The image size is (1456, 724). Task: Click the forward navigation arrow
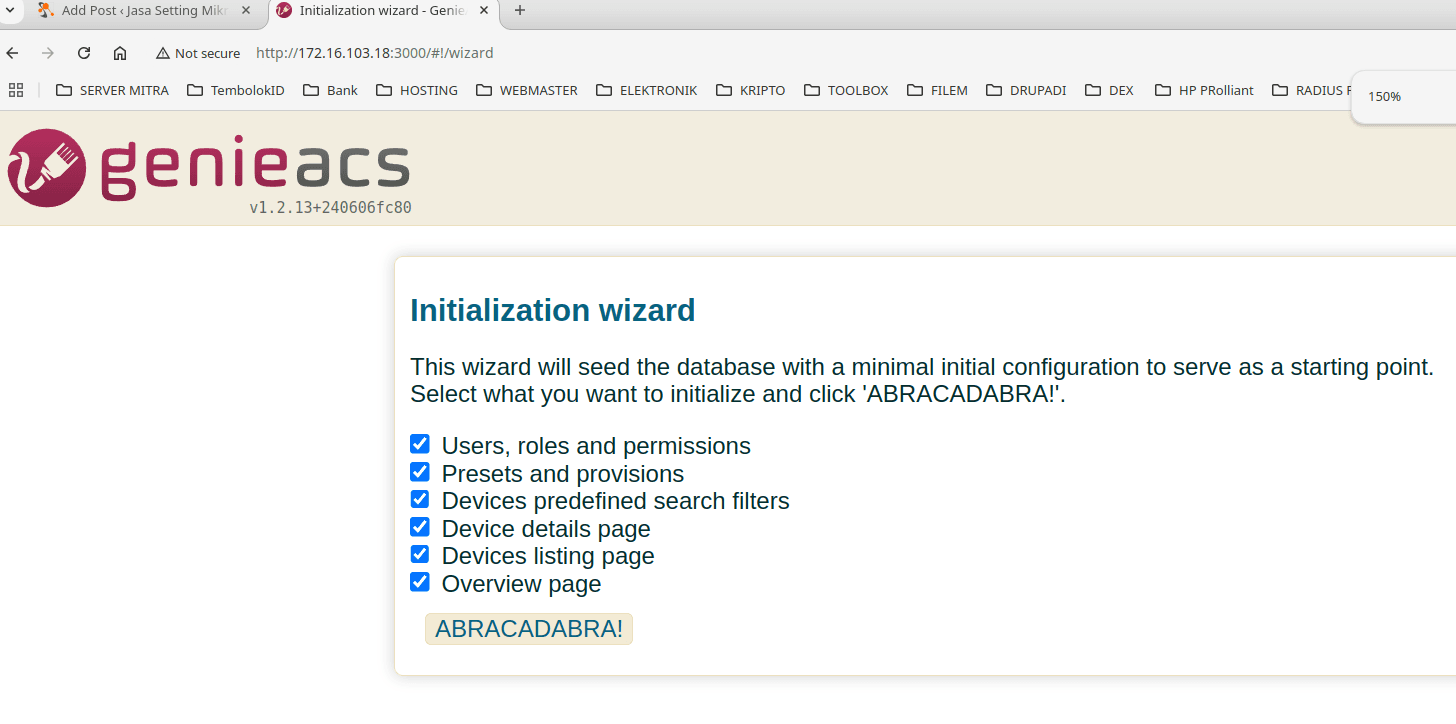click(47, 52)
